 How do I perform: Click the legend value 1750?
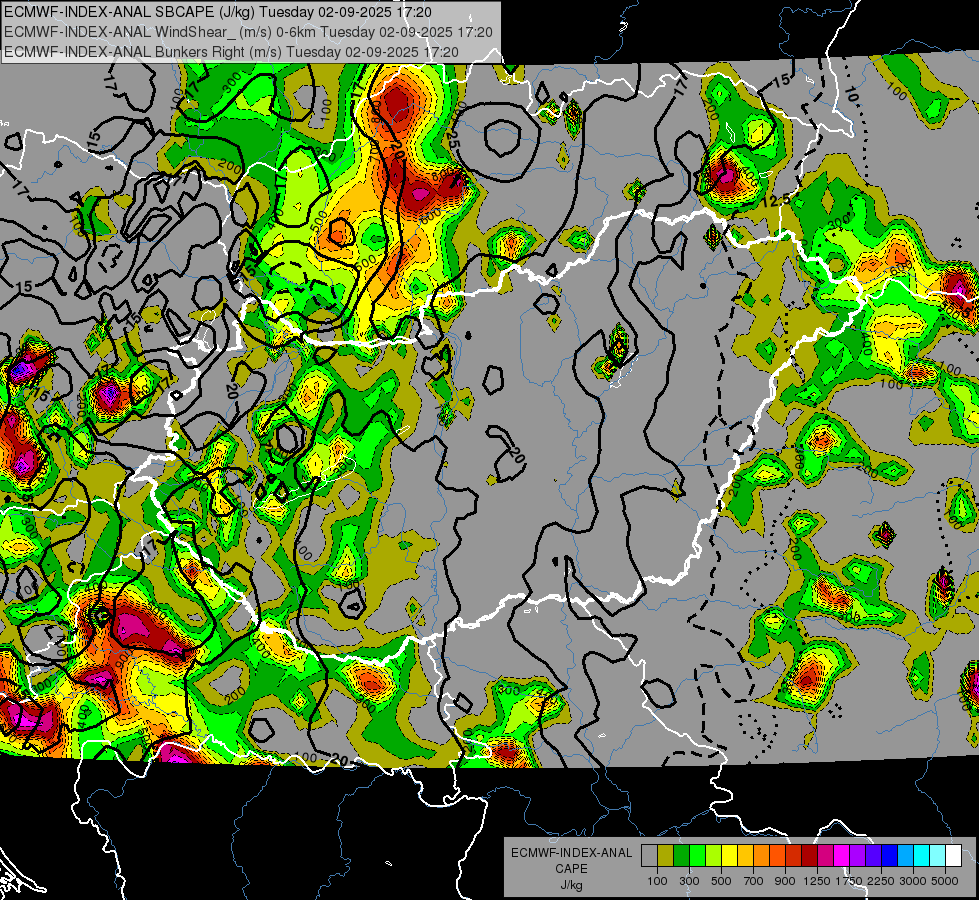tap(849, 881)
